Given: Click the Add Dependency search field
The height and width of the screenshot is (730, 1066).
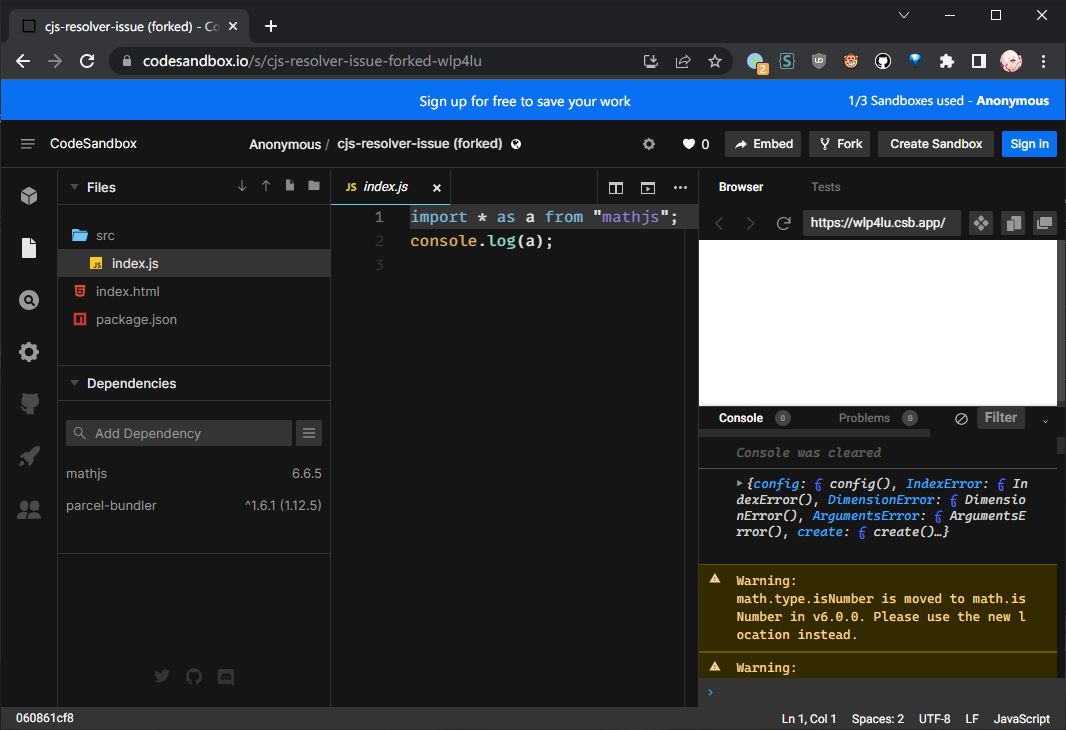Looking at the screenshot, I should [x=180, y=433].
